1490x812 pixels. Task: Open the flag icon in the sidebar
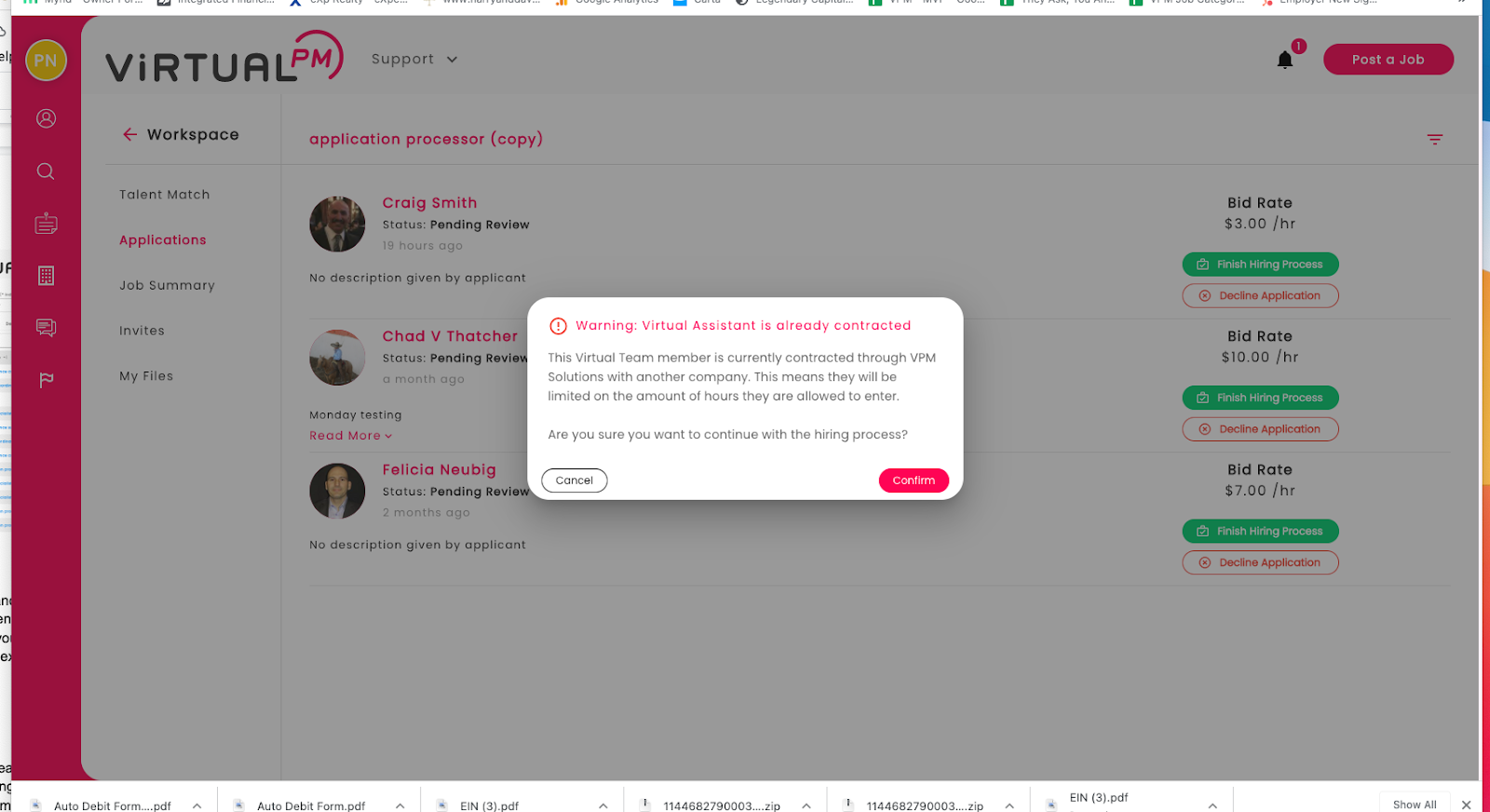[46, 379]
